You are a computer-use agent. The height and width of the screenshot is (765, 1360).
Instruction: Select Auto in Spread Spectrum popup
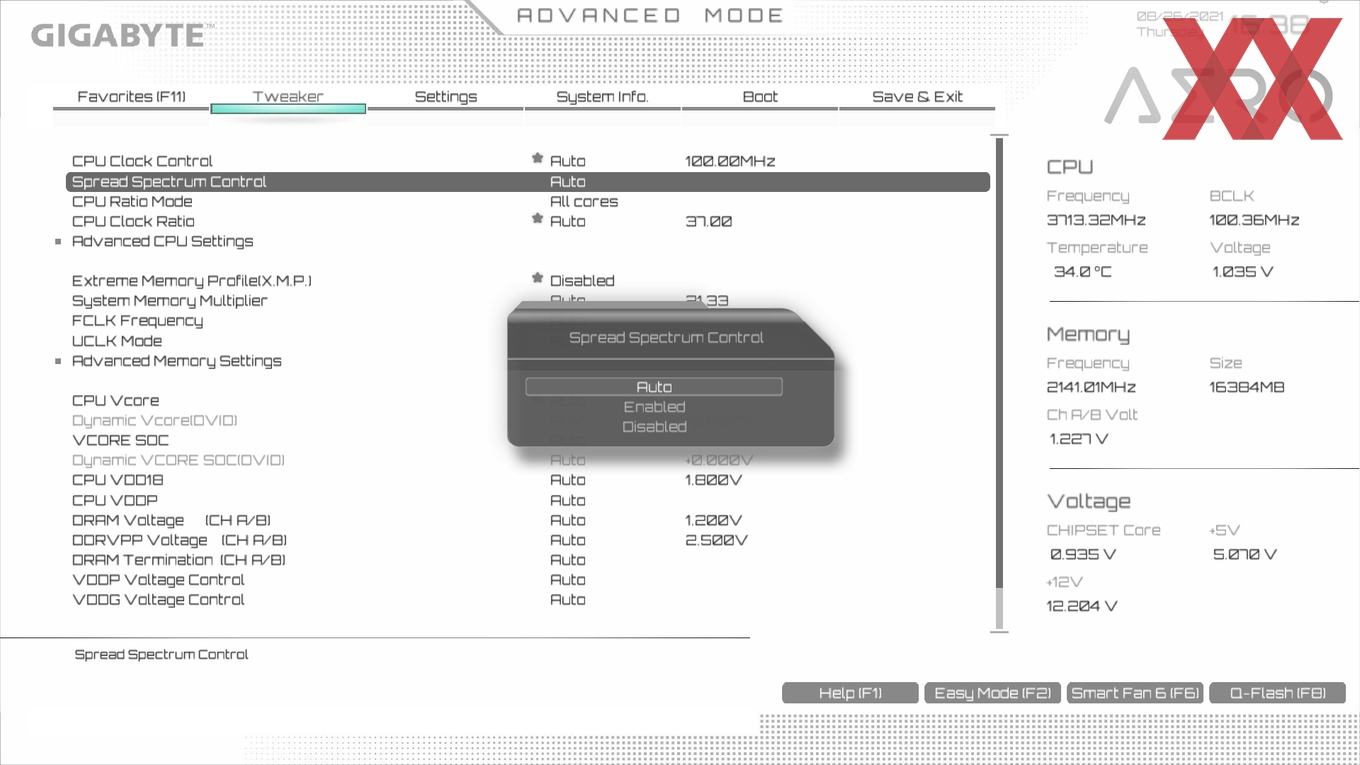tap(654, 387)
